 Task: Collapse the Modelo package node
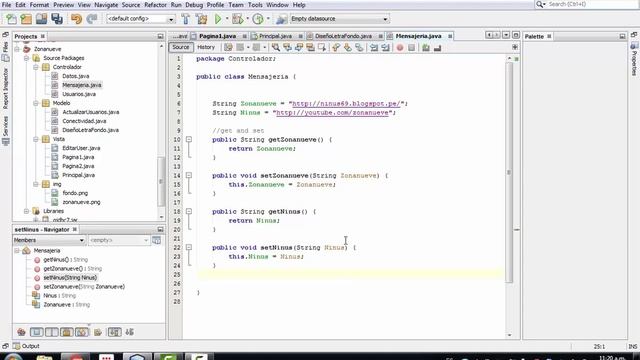pyautogui.click(x=36, y=103)
